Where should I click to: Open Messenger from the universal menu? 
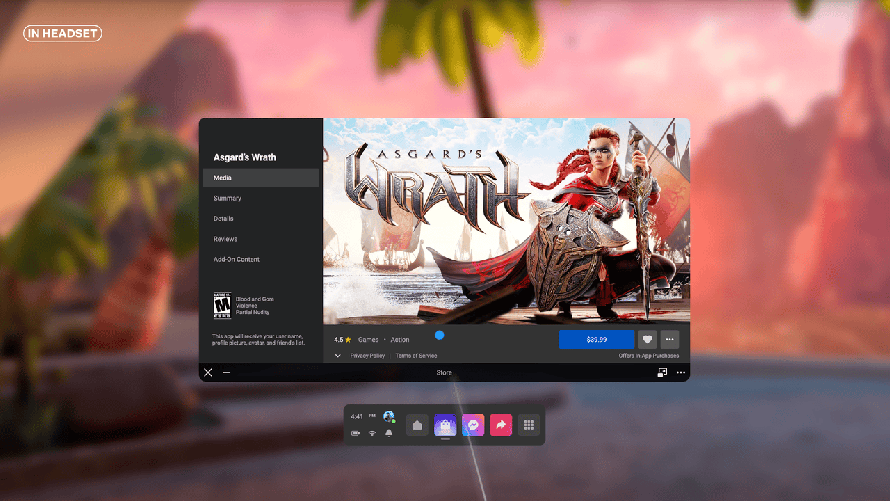[473, 425]
